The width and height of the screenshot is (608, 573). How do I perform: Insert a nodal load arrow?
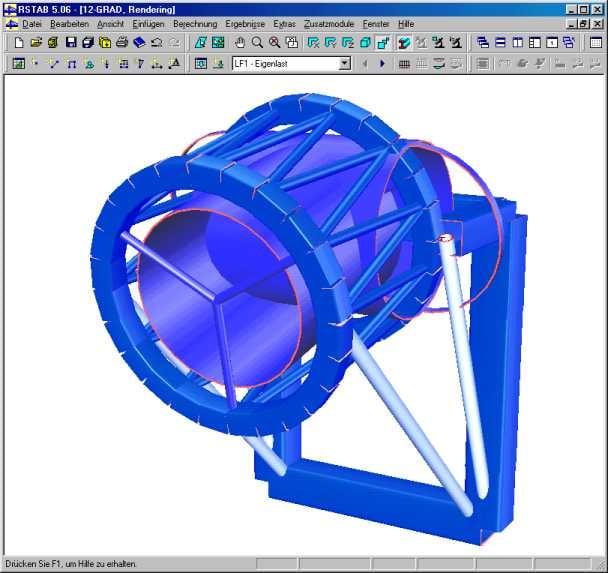tap(106, 63)
